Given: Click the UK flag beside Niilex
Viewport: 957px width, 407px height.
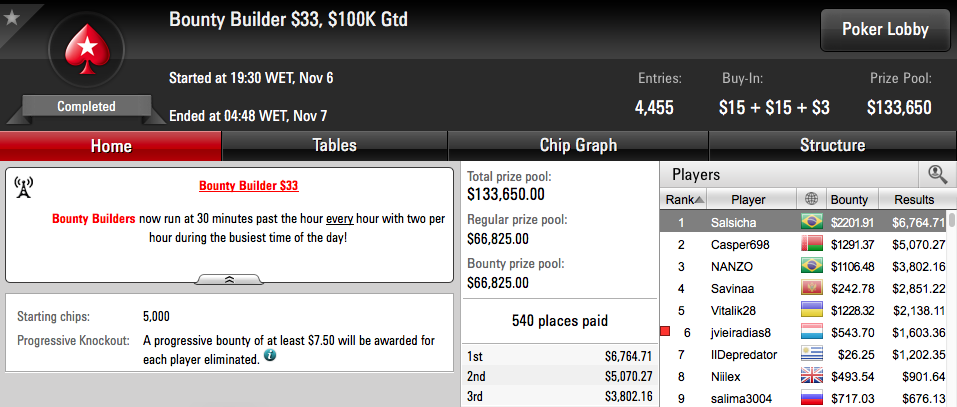Looking at the screenshot, I should pyautogui.click(x=812, y=376).
